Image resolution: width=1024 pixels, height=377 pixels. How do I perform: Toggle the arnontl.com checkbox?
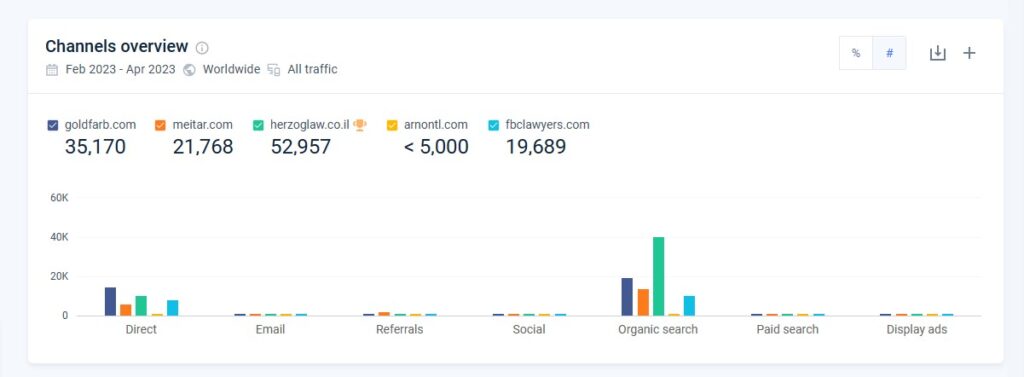click(392, 125)
